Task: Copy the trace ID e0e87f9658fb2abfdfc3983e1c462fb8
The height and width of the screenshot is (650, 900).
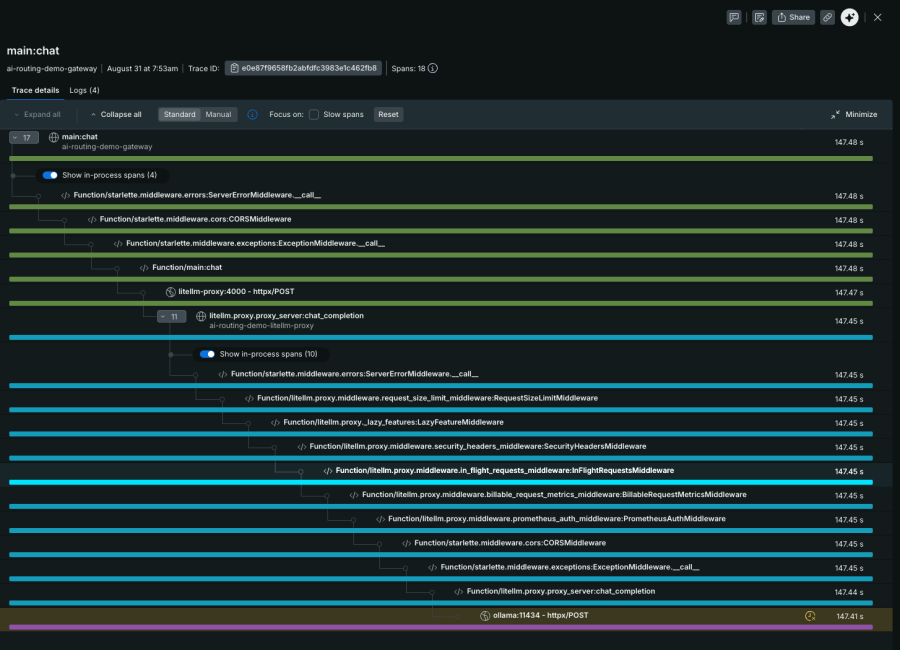Action: (x=303, y=68)
